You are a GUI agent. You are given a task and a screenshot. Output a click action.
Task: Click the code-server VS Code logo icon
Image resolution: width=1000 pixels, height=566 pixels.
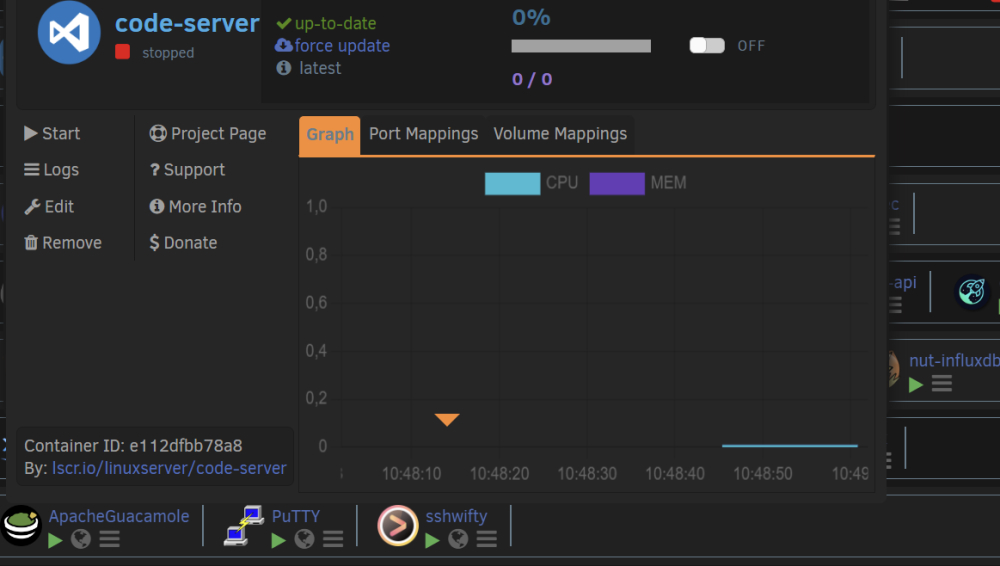69,32
